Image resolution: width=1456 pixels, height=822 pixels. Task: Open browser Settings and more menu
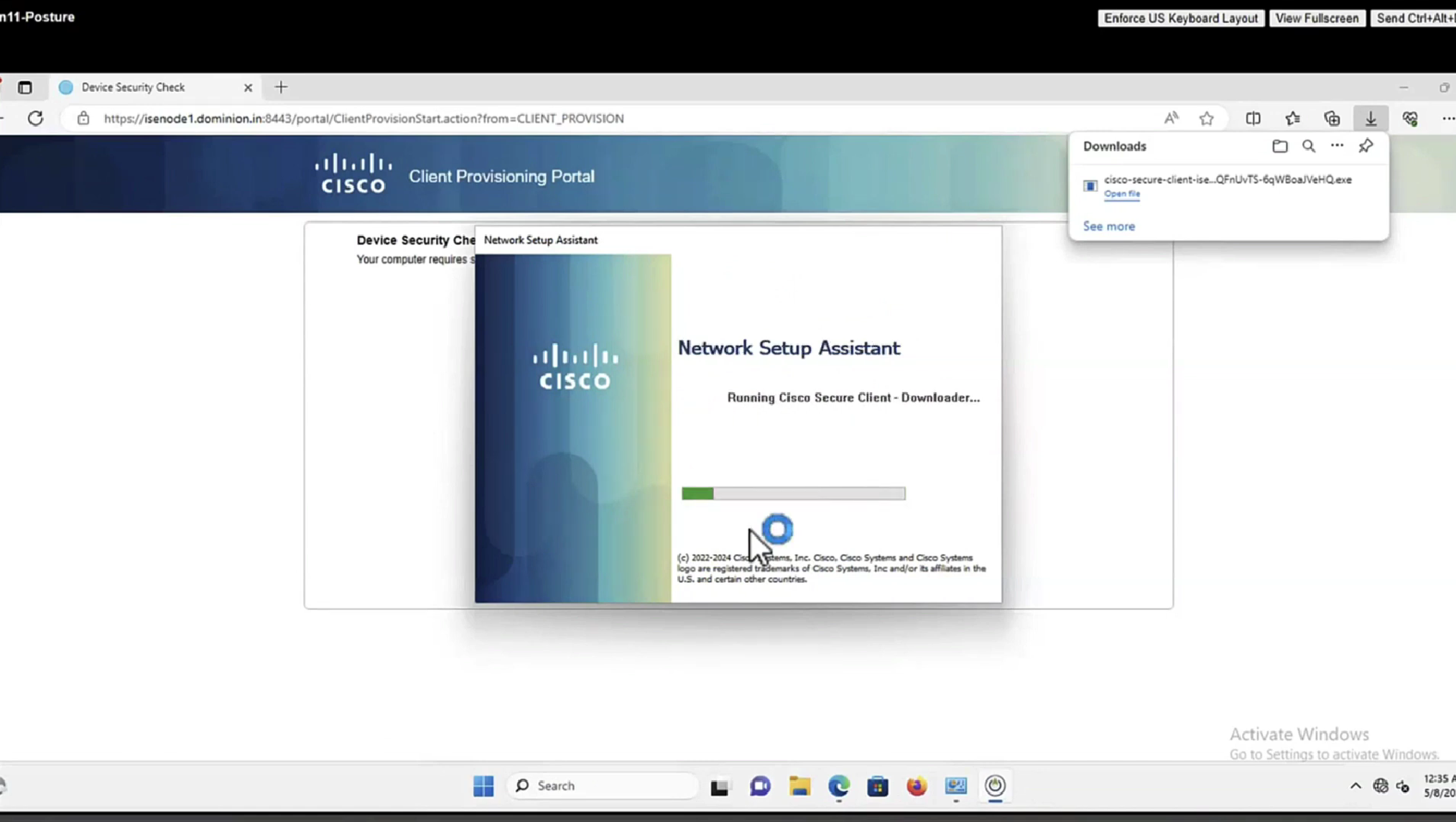(x=1447, y=119)
